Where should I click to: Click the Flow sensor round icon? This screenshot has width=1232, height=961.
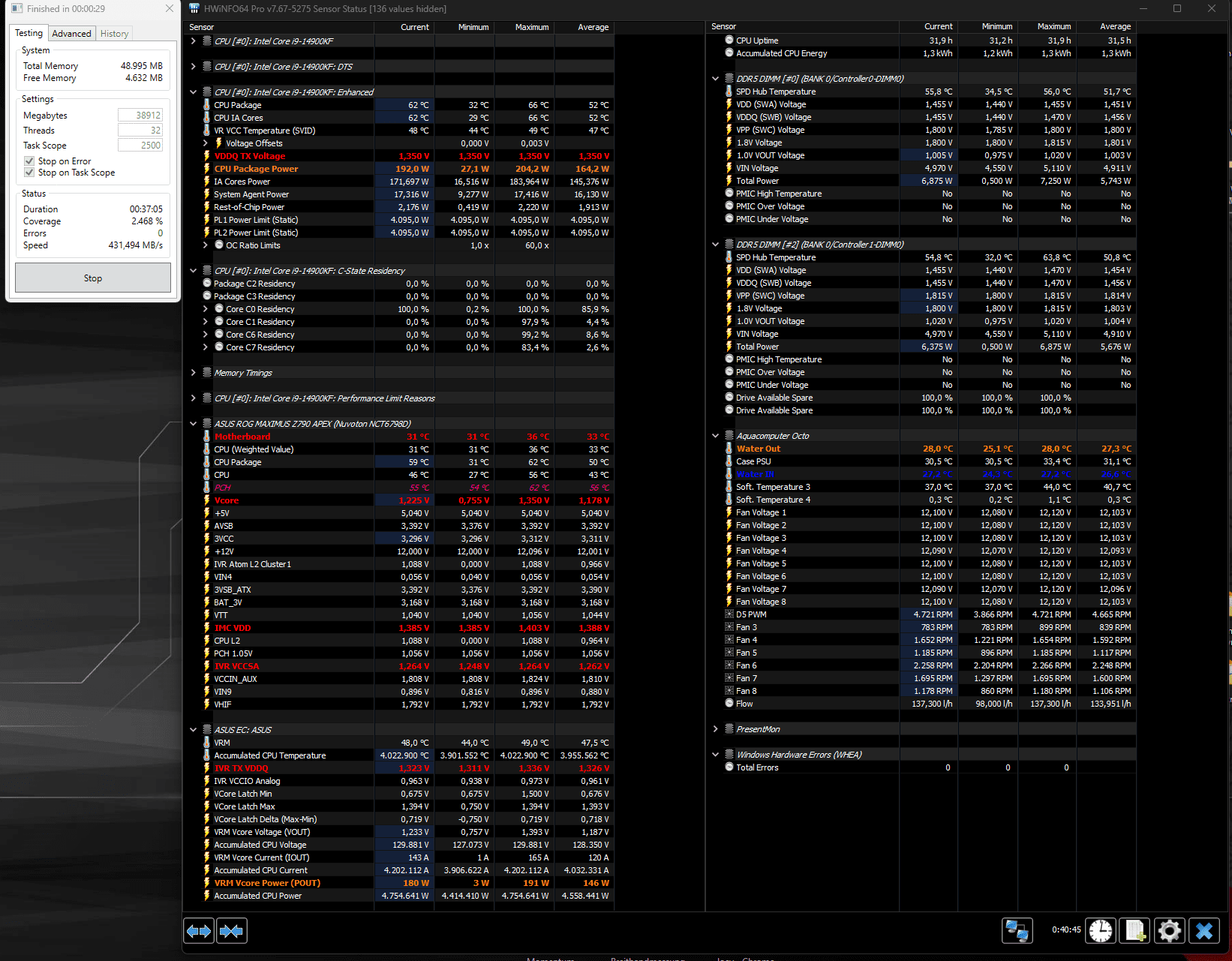coord(729,704)
